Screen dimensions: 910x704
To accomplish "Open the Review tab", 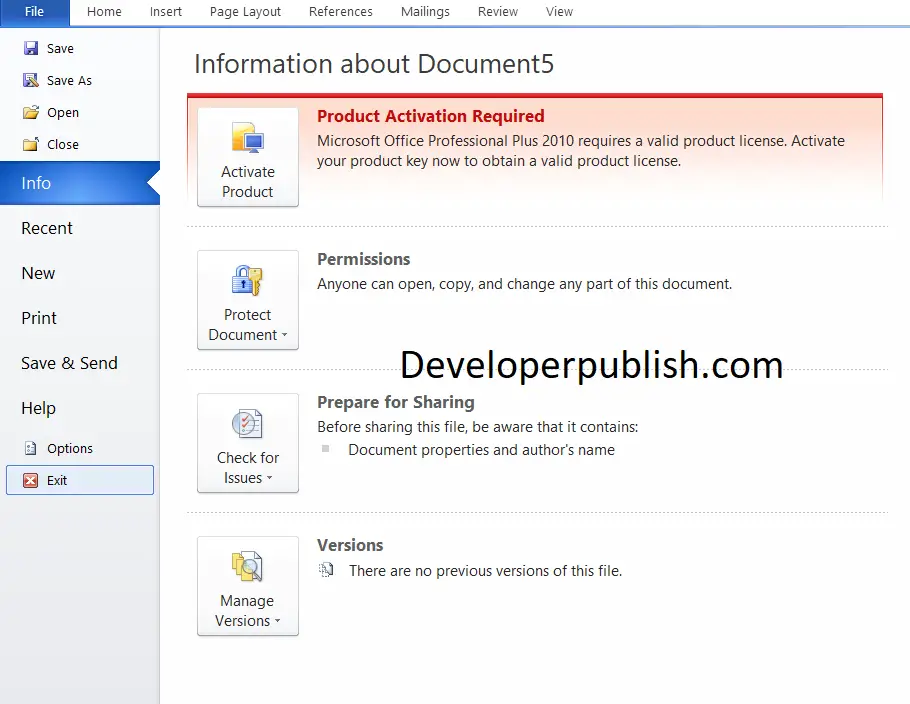I will click(x=498, y=12).
